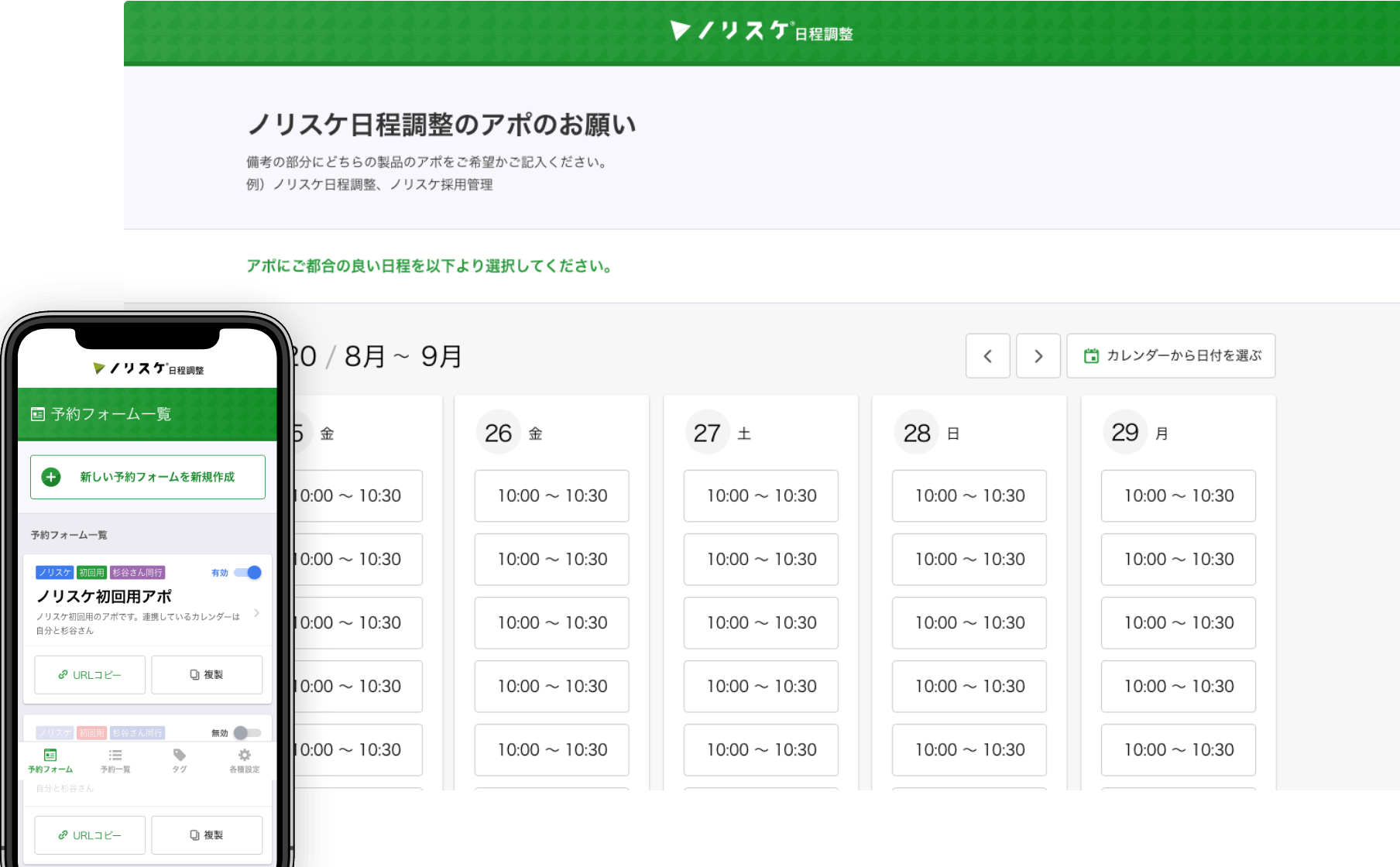Open 各種設定 gear icon in bottom bar
Viewport: 1400px width, 867px height.
[244, 756]
